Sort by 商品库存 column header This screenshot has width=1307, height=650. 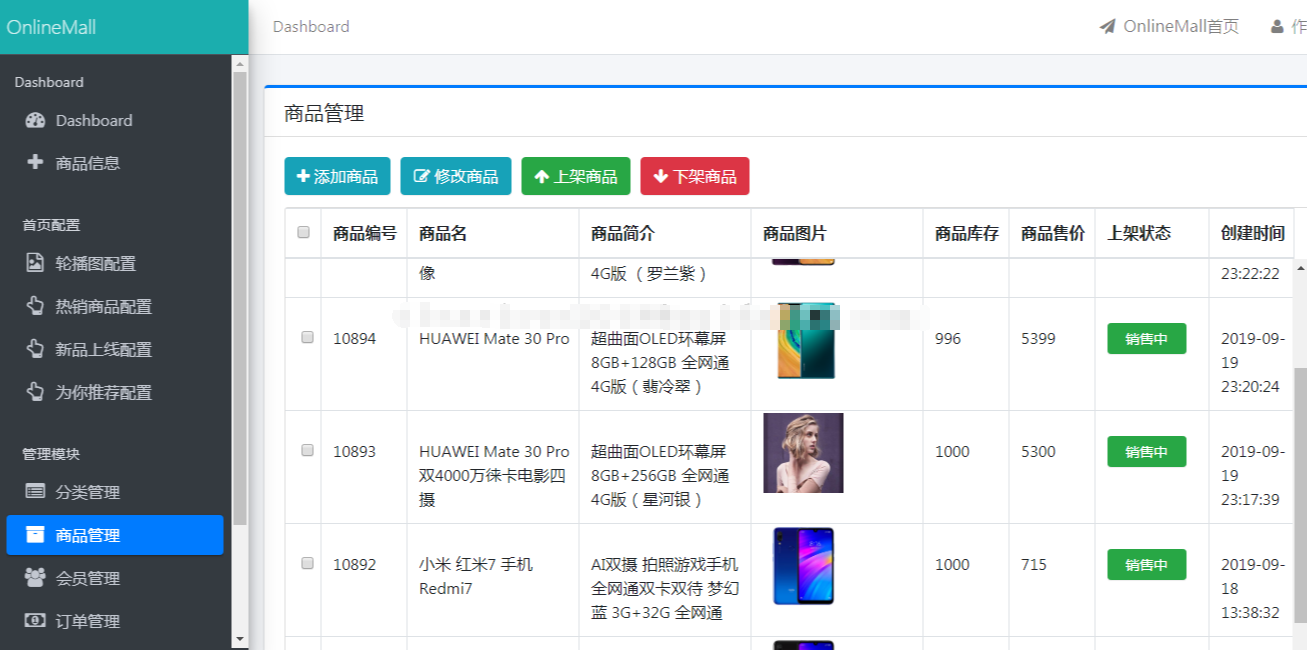[966, 233]
